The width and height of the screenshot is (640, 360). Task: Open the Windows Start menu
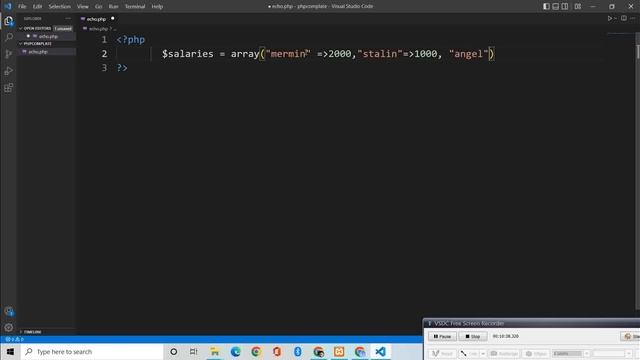pos(10,351)
